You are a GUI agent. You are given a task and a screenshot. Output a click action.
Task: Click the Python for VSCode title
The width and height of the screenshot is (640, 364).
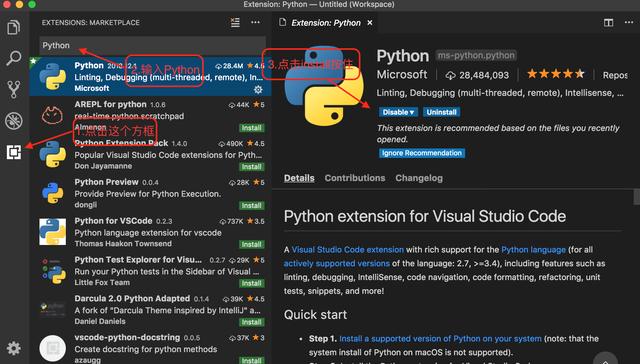click(x=113, y=221)
